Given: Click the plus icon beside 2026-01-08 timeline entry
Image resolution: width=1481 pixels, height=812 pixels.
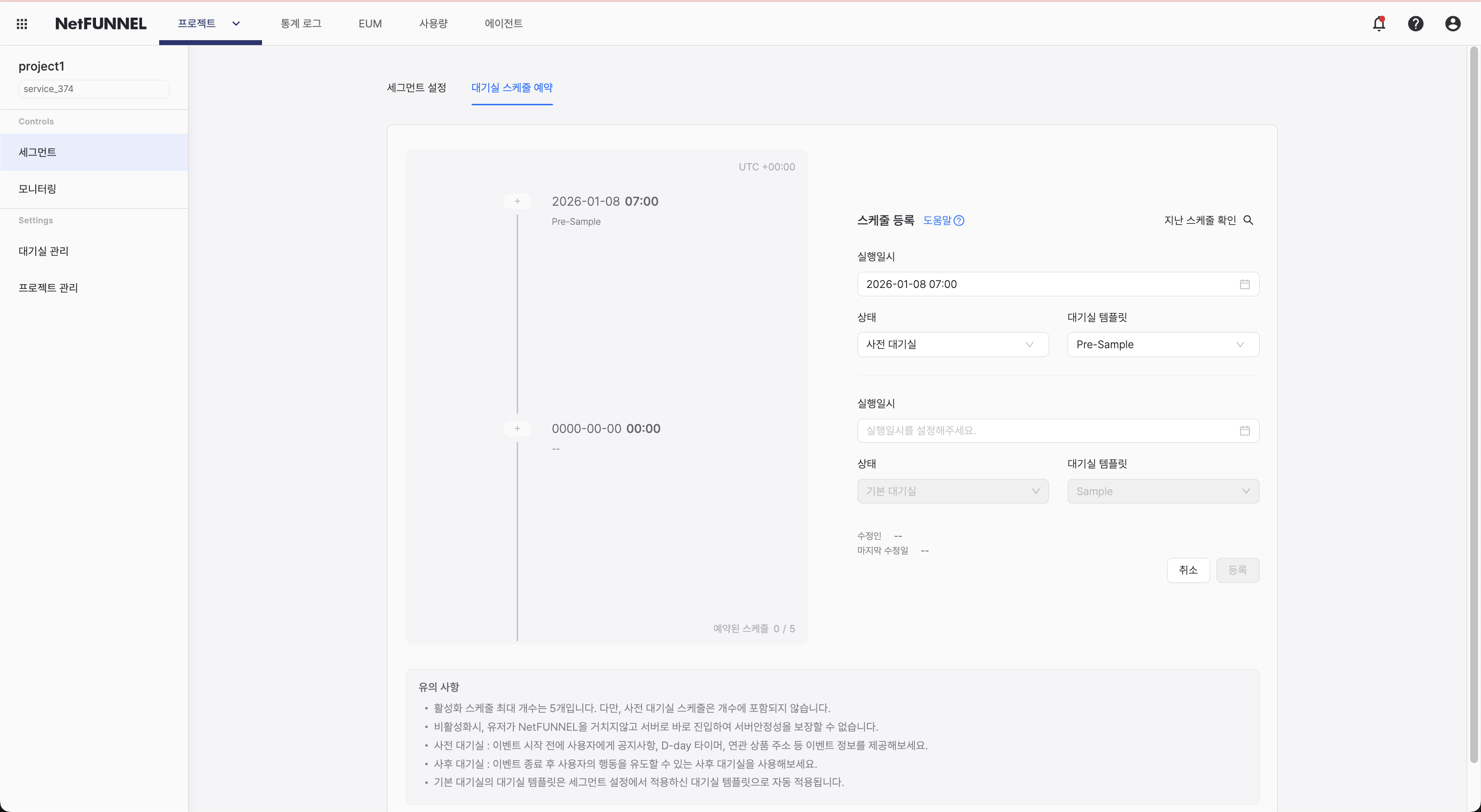Looking at the screenshot, I should (x=517, y=201).
